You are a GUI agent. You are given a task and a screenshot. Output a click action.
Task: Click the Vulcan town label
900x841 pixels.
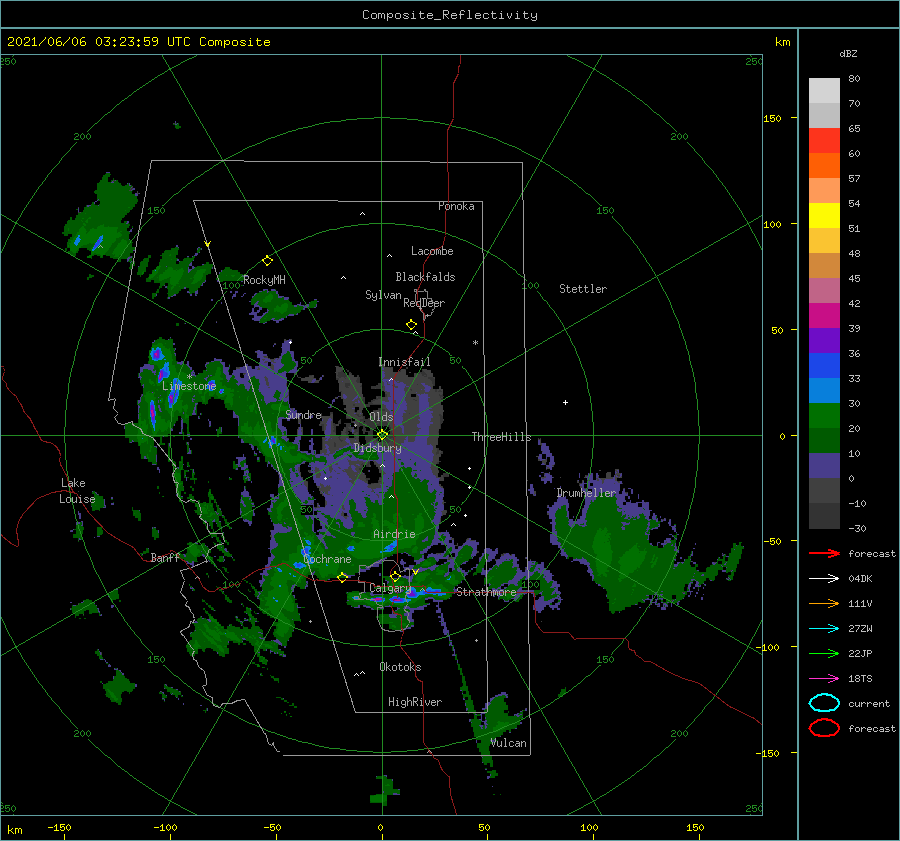pyautogui.click(x=509, y=743)
